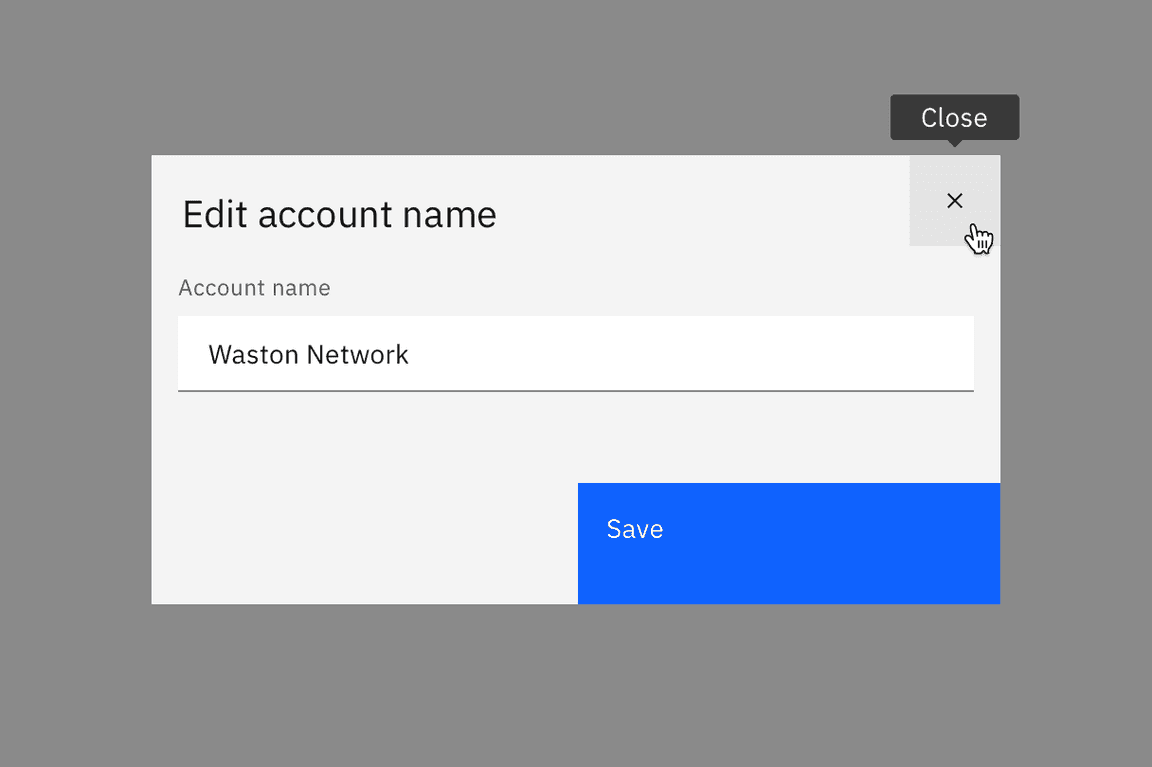Select the Waston Network input value
The width and height of the screenshot is (1152, 767).
pos(308,354)
